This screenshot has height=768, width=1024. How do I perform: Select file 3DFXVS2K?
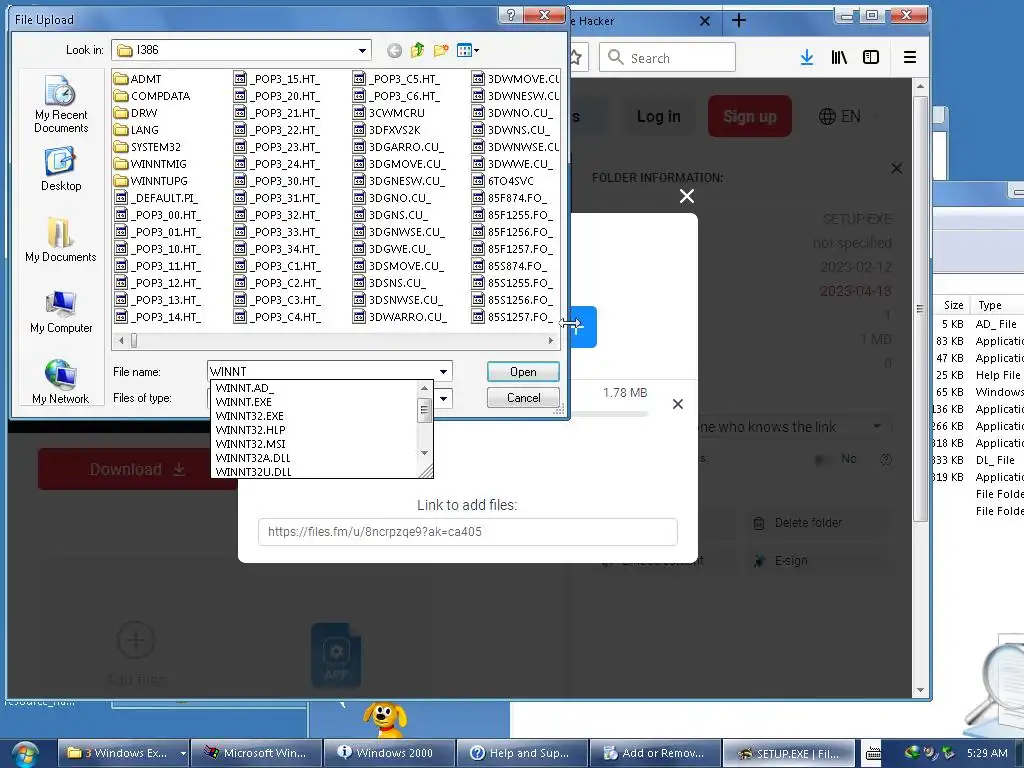pos(387,130)
